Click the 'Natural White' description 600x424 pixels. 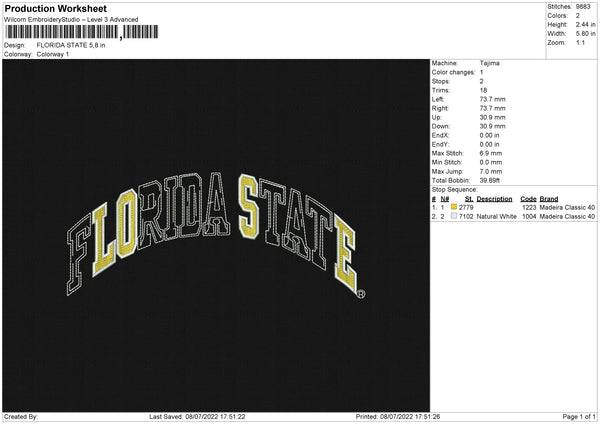497,217
